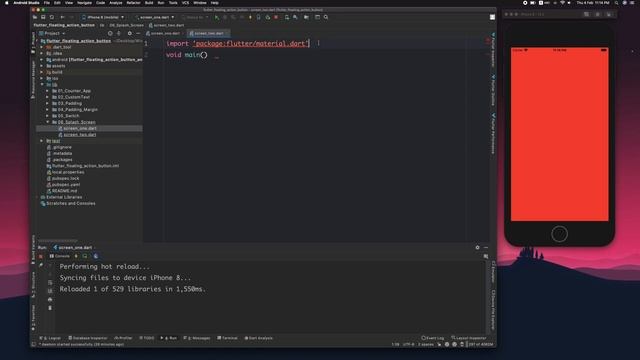Expand the 04_Padding_Margin folder
Screen dimensions: 640x360
click(x=47, y=110)
